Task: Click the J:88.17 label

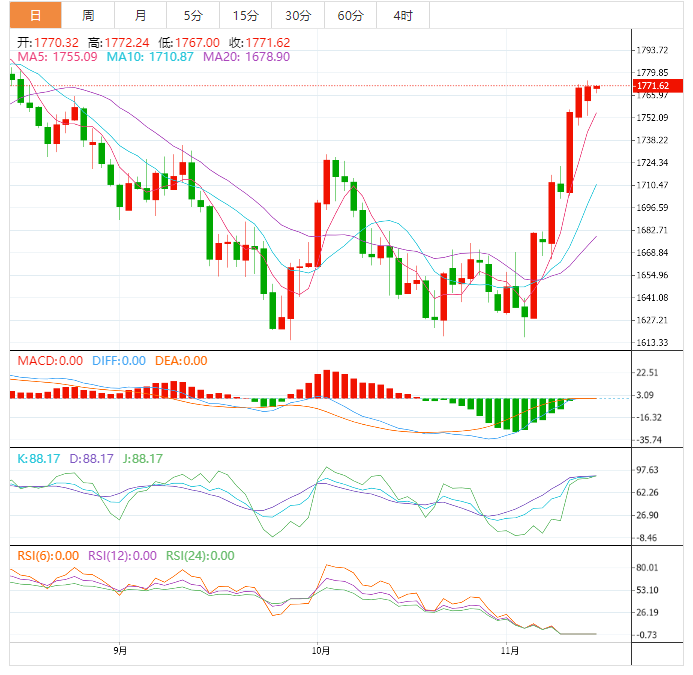Action: 143,458
